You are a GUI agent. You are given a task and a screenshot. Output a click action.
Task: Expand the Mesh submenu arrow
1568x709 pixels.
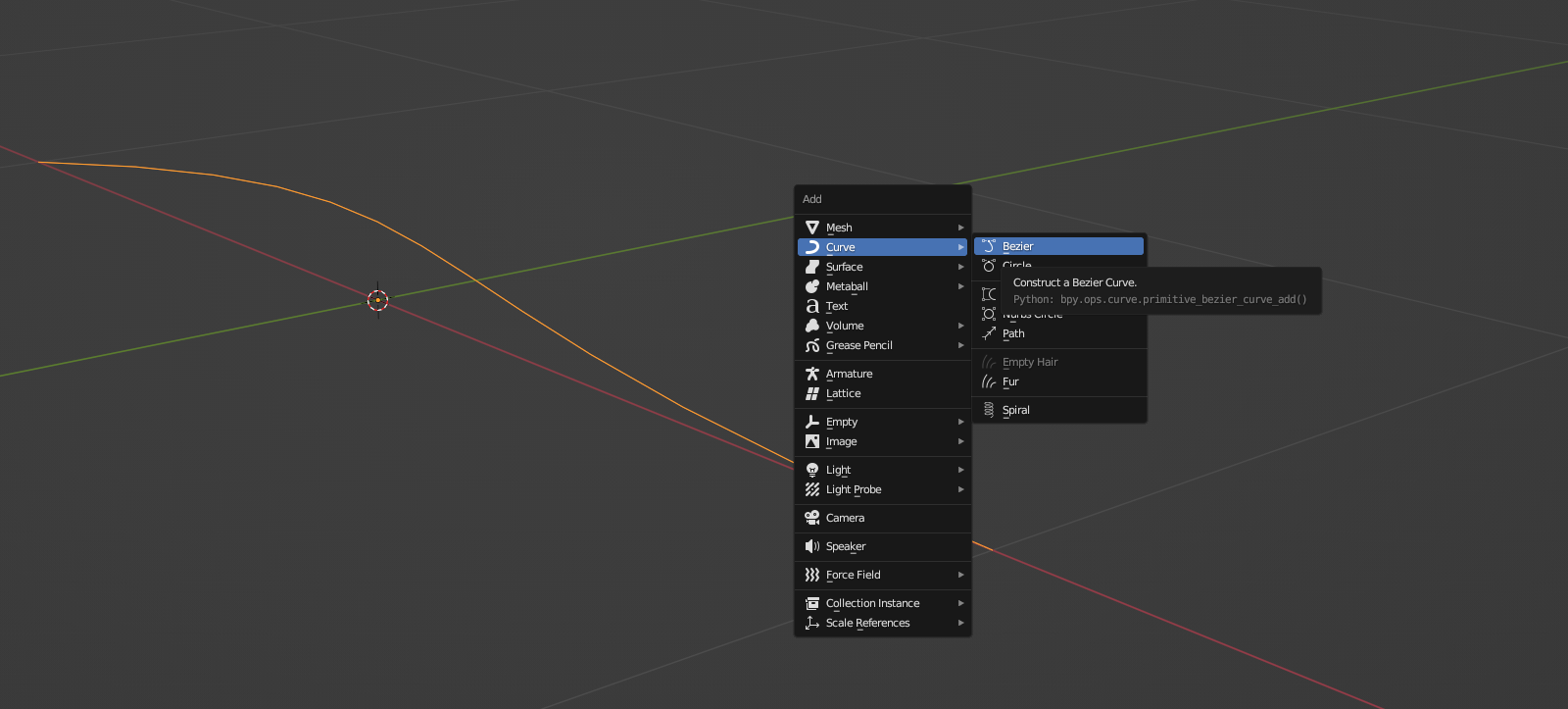pos(961,228)
